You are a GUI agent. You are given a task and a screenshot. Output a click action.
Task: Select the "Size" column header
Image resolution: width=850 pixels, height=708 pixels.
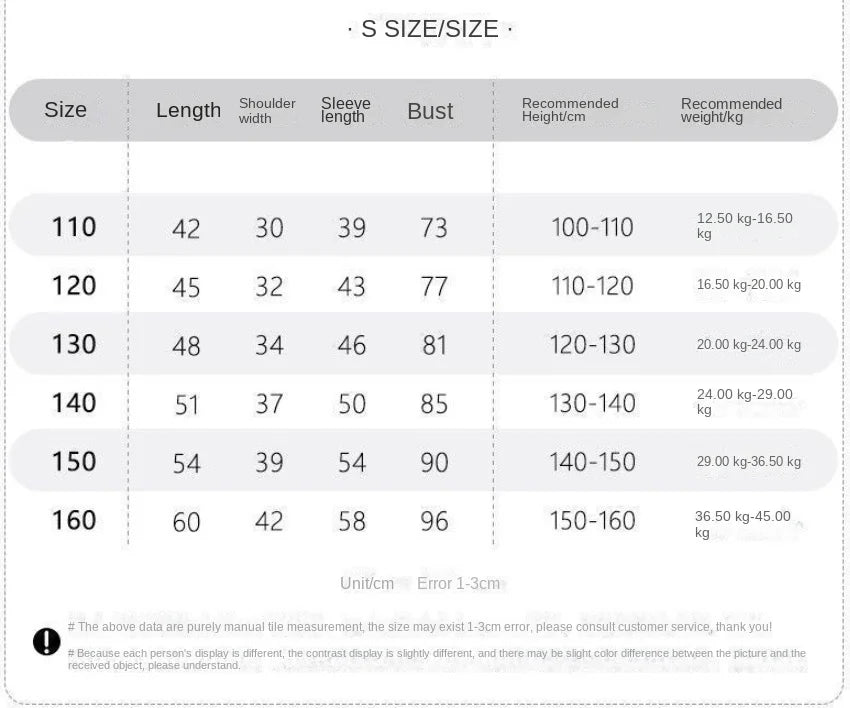click(x=66, y=110)
